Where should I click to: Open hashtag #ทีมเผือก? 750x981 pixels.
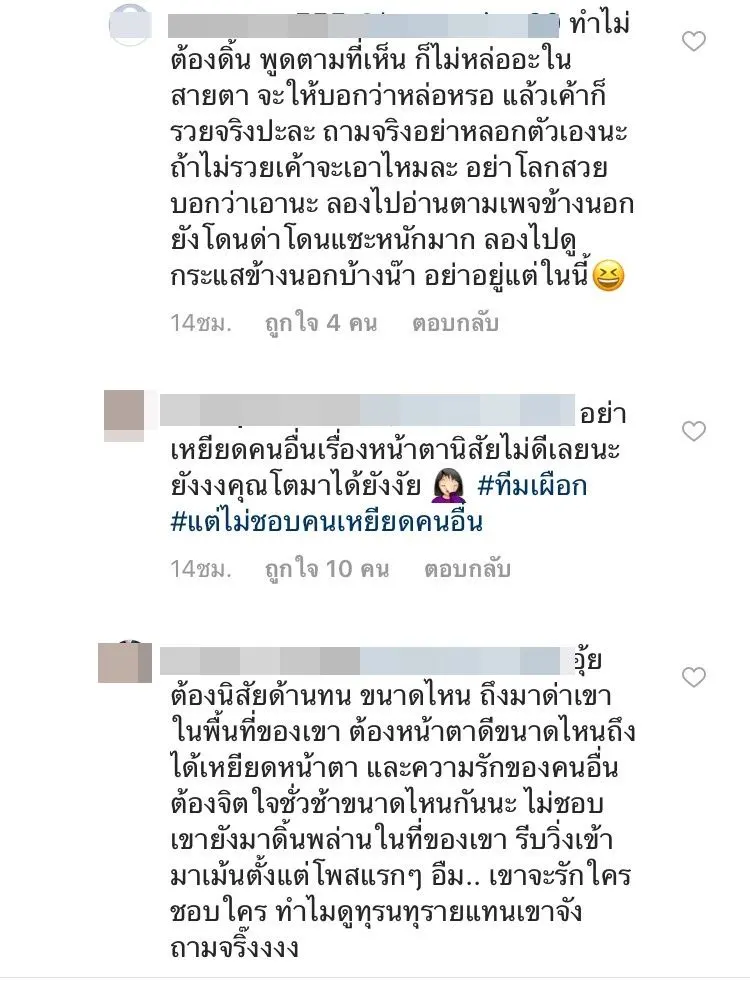pyautogui.click(x=532, y=485)
